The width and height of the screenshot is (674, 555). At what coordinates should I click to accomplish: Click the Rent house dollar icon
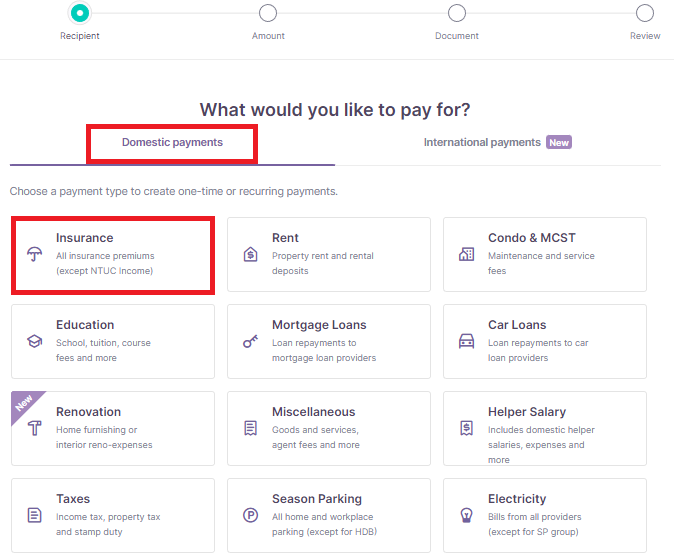(x=251, y=255)
